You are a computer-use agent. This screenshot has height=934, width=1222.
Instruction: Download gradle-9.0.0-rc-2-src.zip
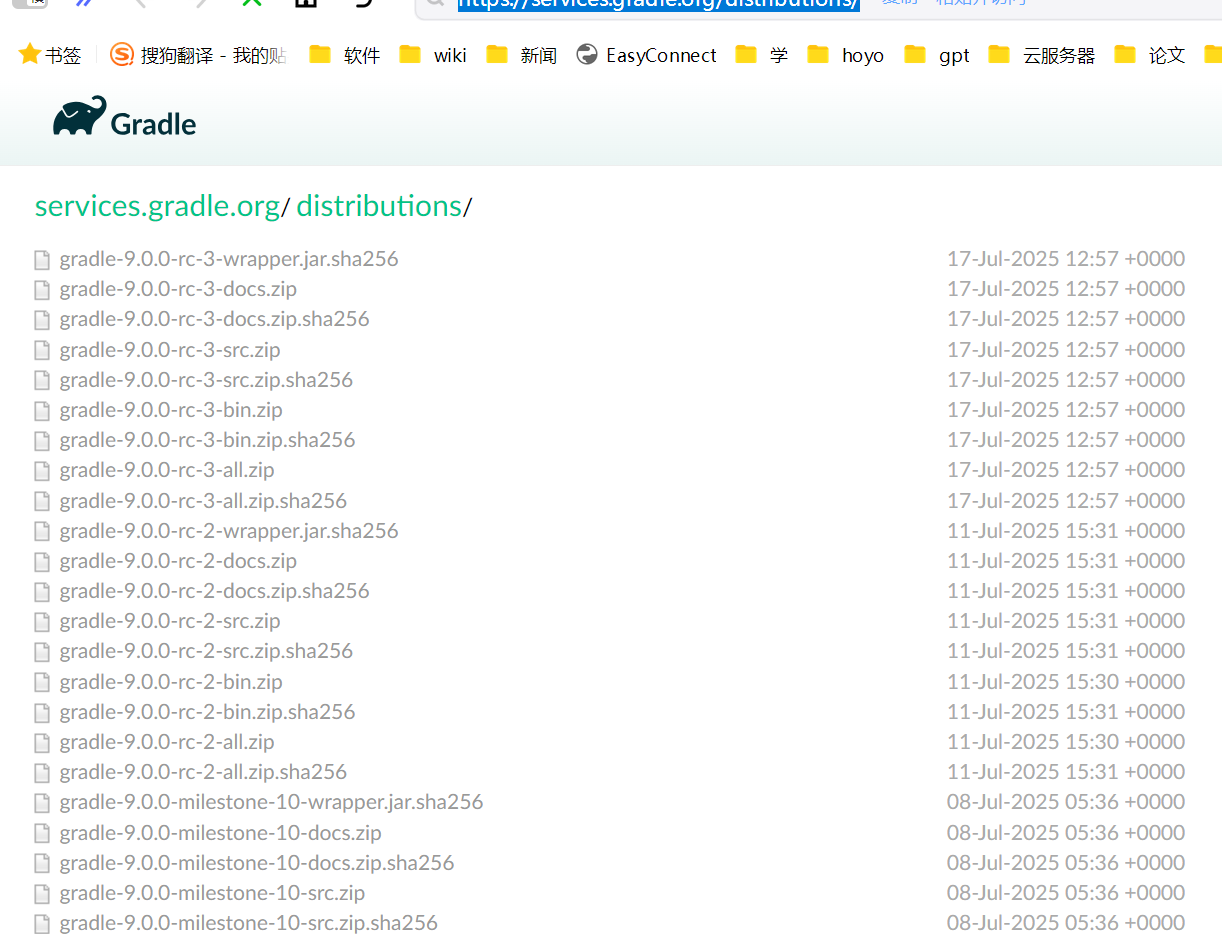point(170,621)
